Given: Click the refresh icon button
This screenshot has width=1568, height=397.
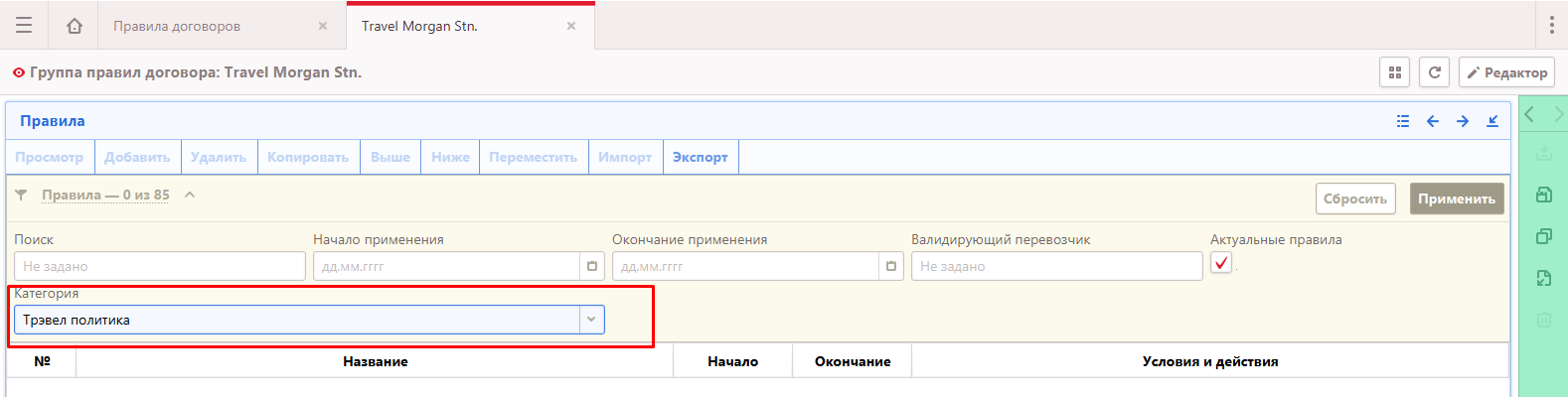Looking at the screenshot, I should point(1434,72).
